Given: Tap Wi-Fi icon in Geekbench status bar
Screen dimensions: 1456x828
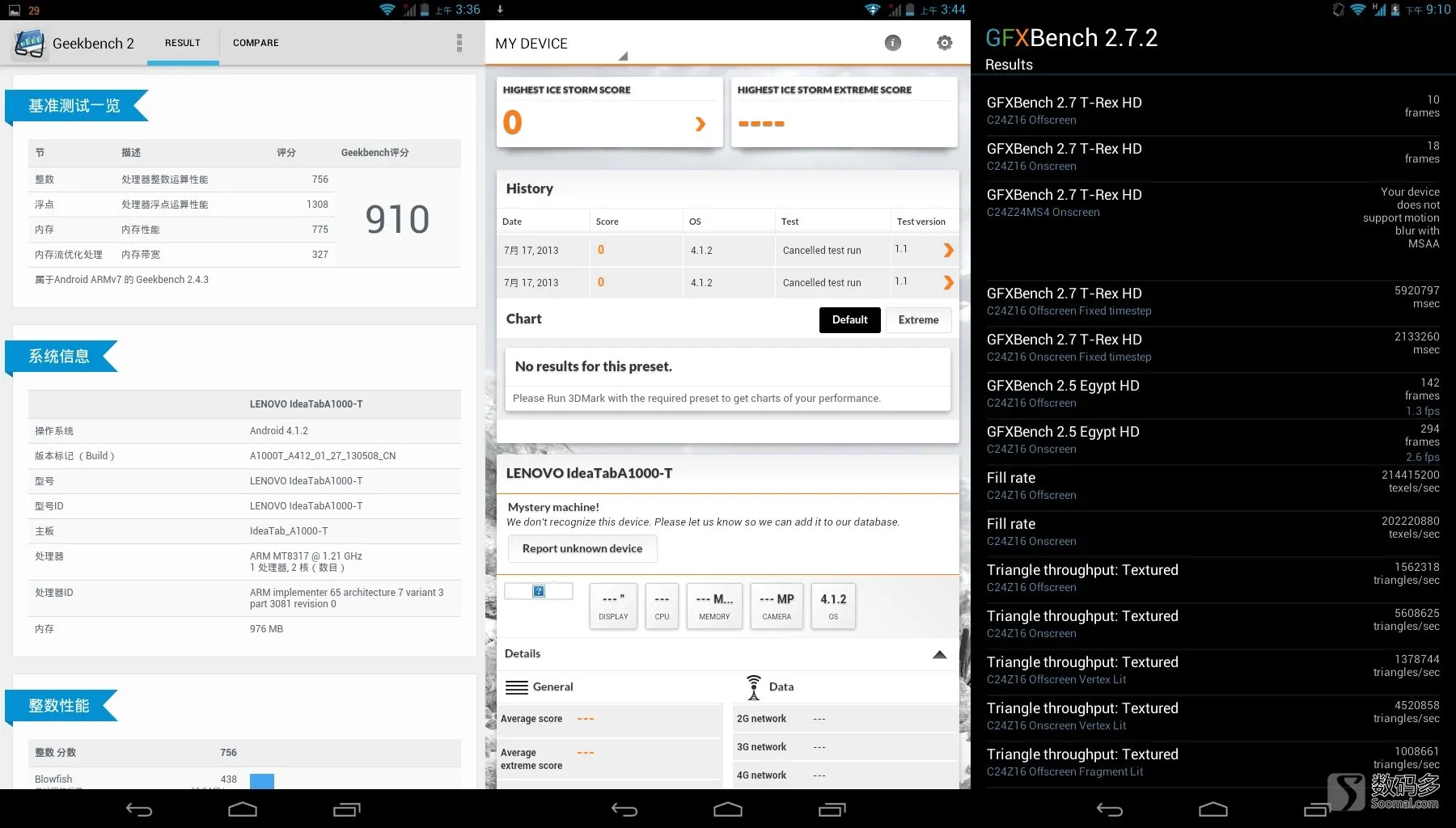Looking at the screenshot, I should [387, 10].
